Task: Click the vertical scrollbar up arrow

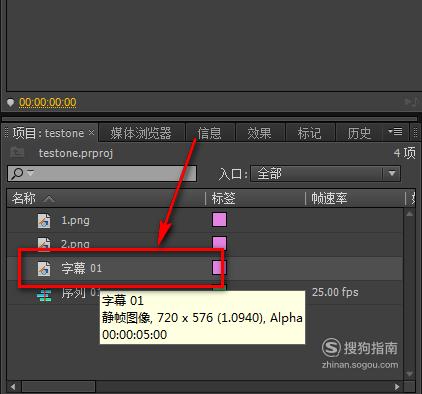Action: 410,214
